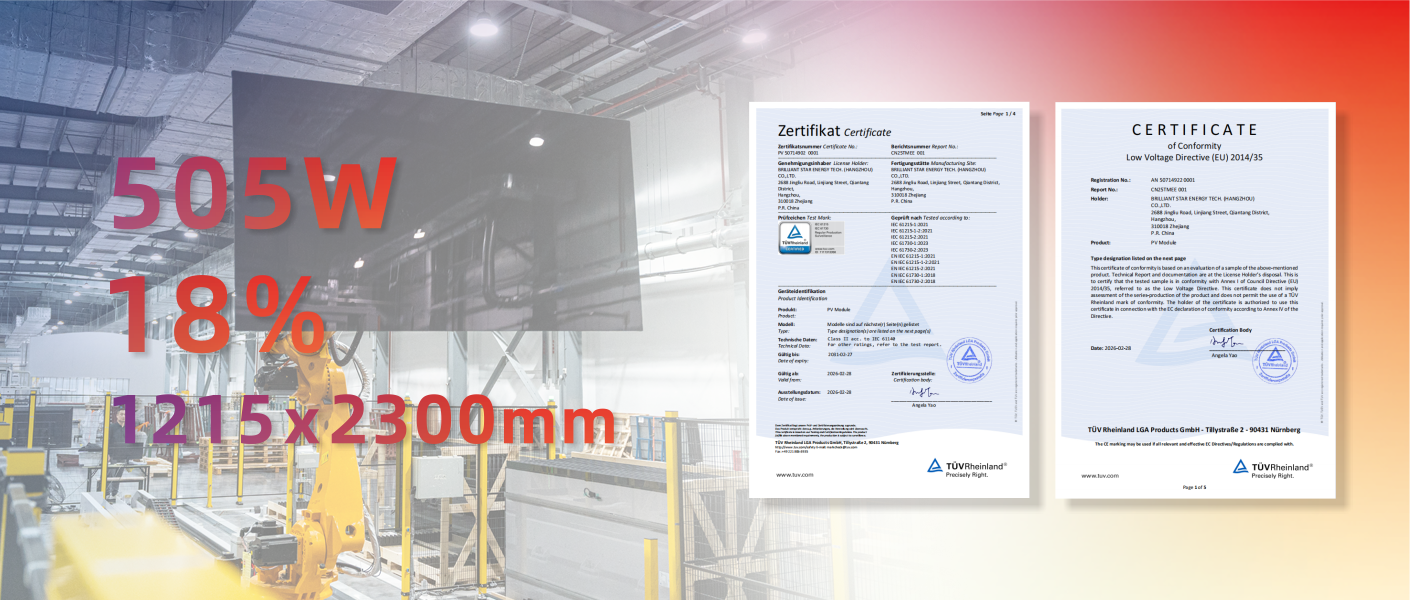Click the "Page 1 of 5" footer text
Viewport: 1410px width, 600px height.
coord(1195,487)
